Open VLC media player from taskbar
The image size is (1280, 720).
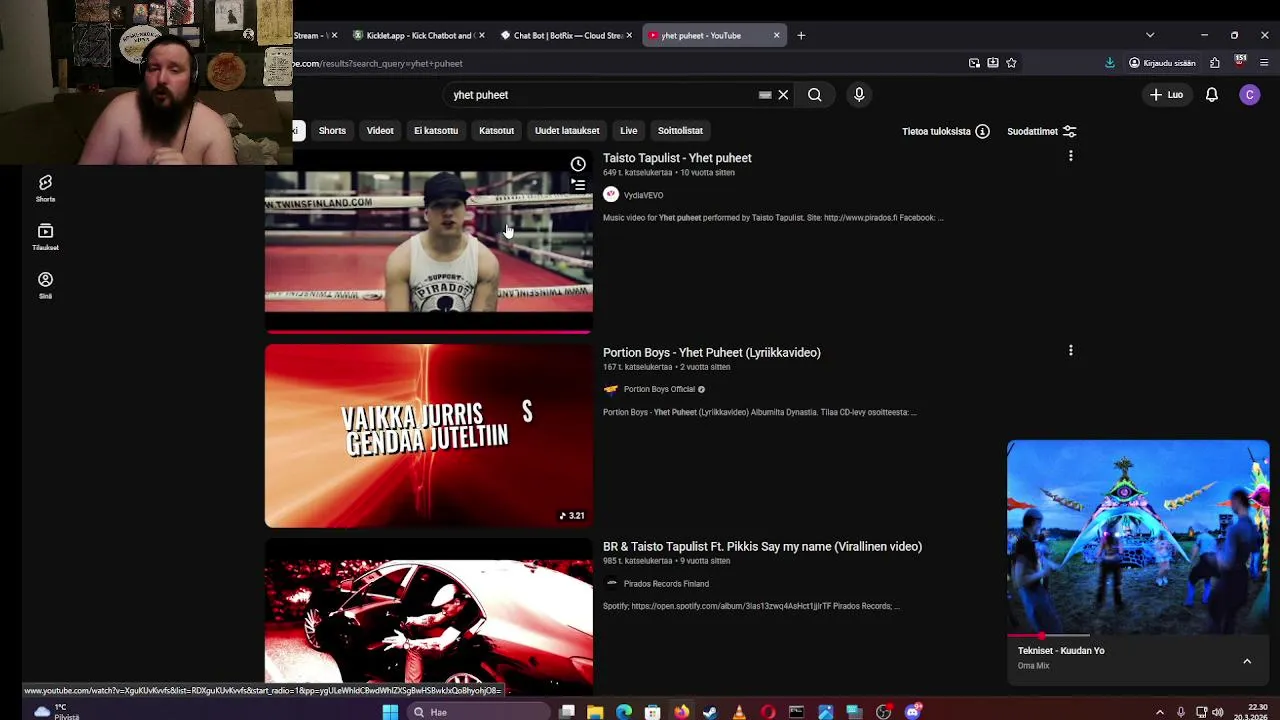pos(739,712)
